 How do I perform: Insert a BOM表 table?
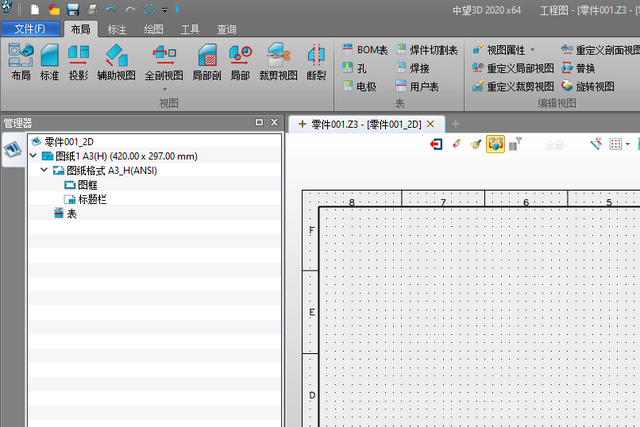pos(364,49)
